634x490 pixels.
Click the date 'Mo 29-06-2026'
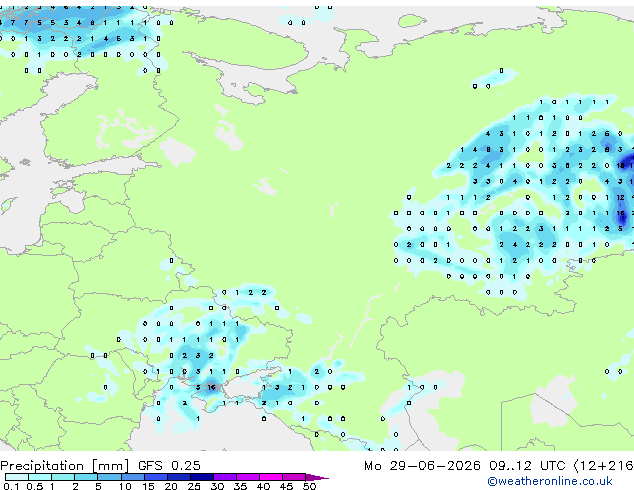tap(422, 466)
